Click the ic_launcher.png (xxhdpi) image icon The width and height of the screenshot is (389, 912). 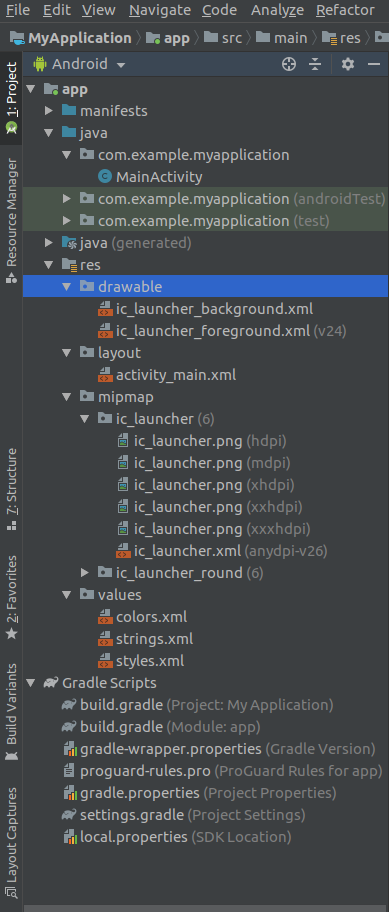[123, 507]
